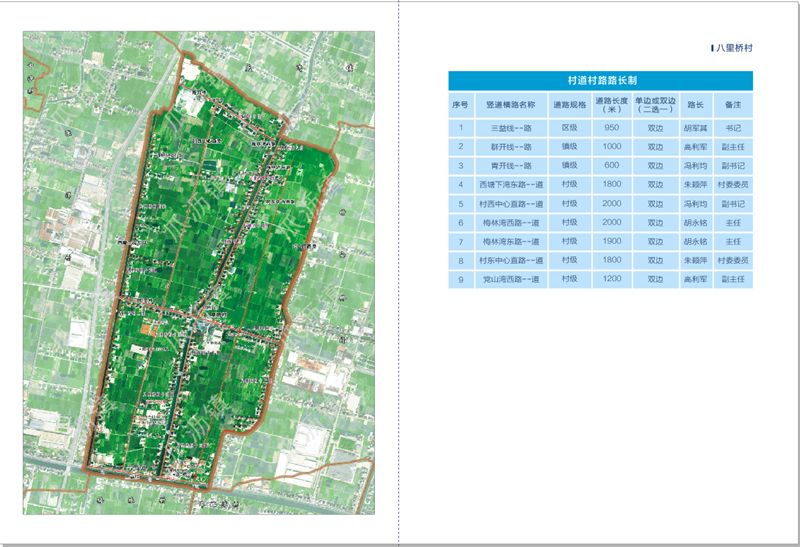This screenshot has height=547, width=800.
Task: Click the 村道村路路长制 table title banner
Action: click(600, 80)
